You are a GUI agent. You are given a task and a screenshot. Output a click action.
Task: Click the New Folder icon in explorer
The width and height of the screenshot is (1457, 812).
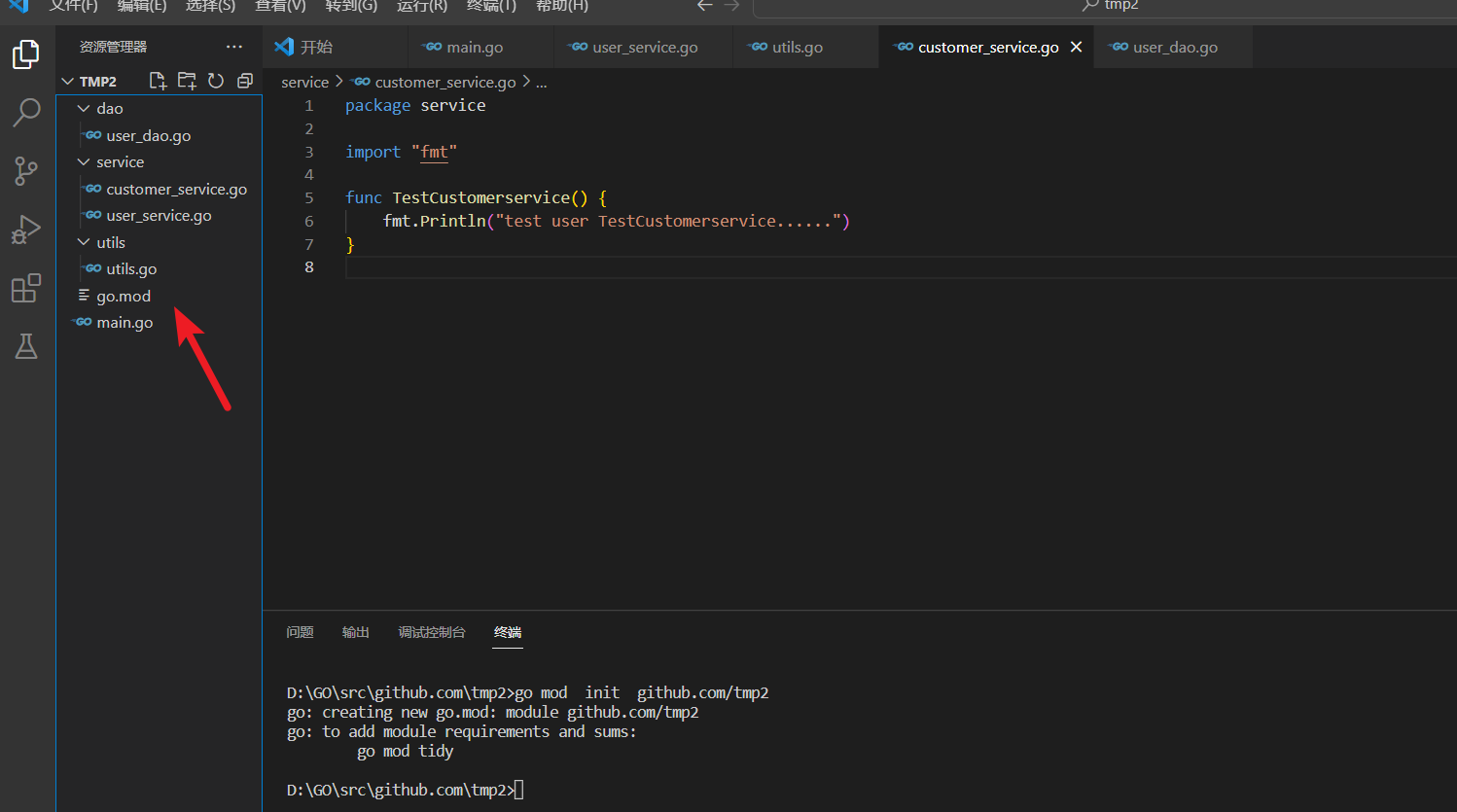click(x=187, y=81)
